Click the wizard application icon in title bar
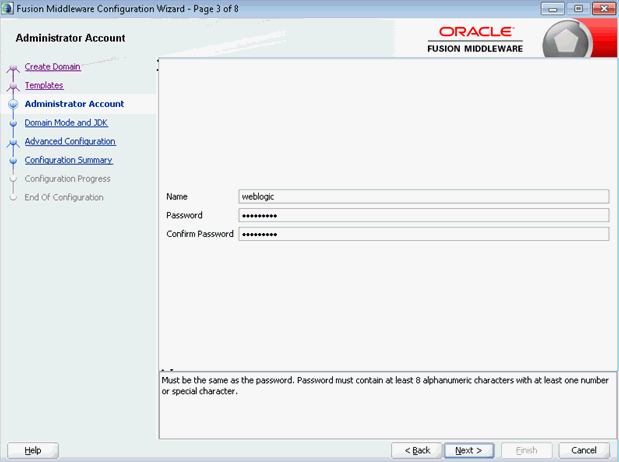Screen dimensions: 619x462 (7, 8)
